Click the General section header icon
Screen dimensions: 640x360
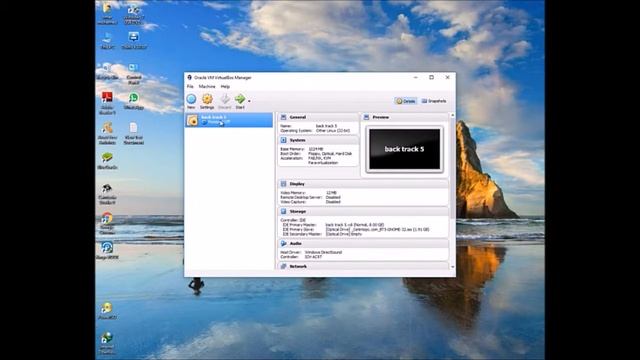(x=284, y=117)
